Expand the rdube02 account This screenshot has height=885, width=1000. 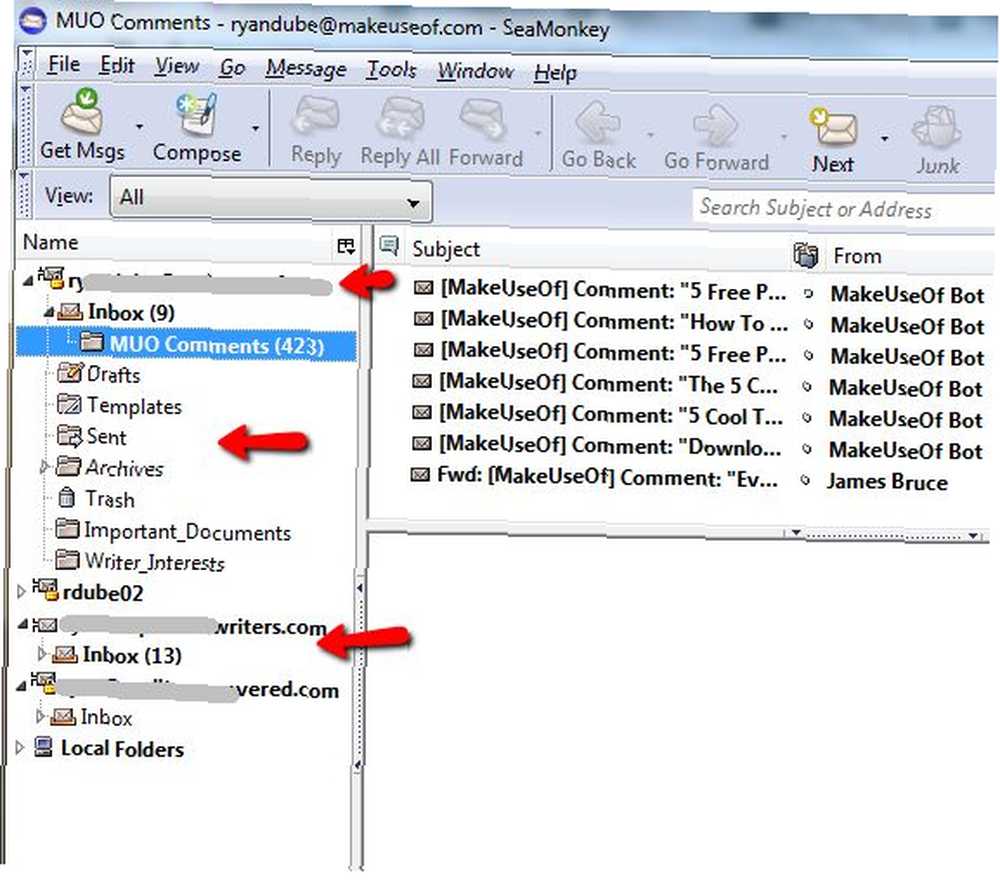(x=20, y=591)
